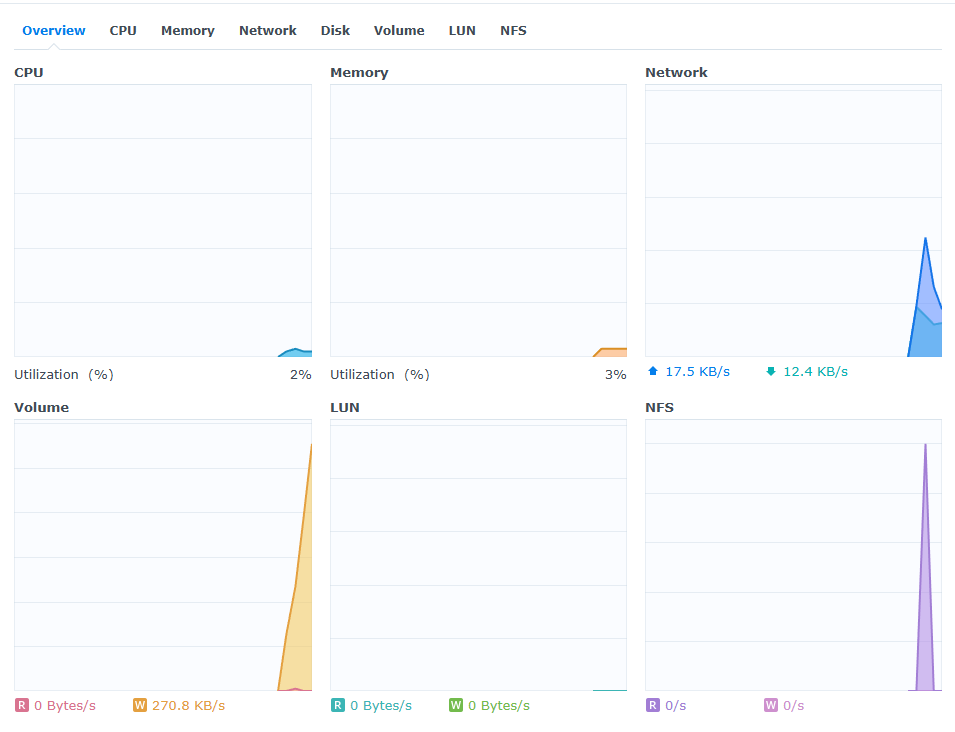Click the teal LUN read R badge
This screenshot has width=955, height=732.
(338, 705)
